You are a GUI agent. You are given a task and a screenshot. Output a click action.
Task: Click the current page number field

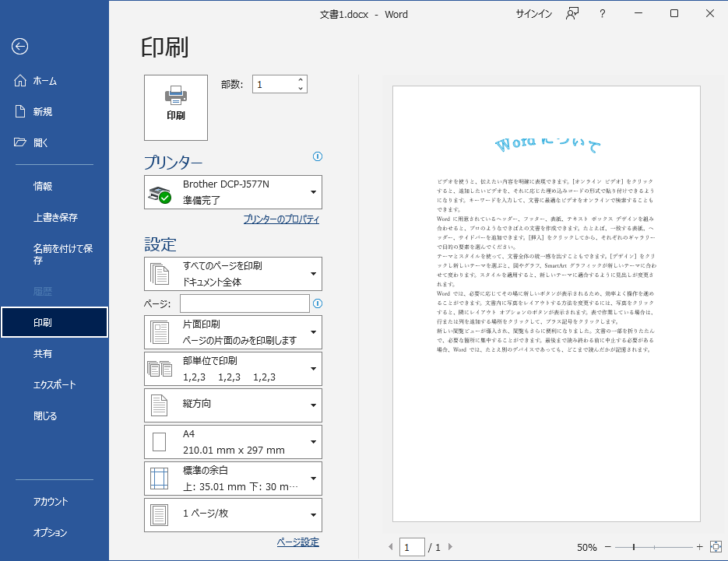[412, 547]
